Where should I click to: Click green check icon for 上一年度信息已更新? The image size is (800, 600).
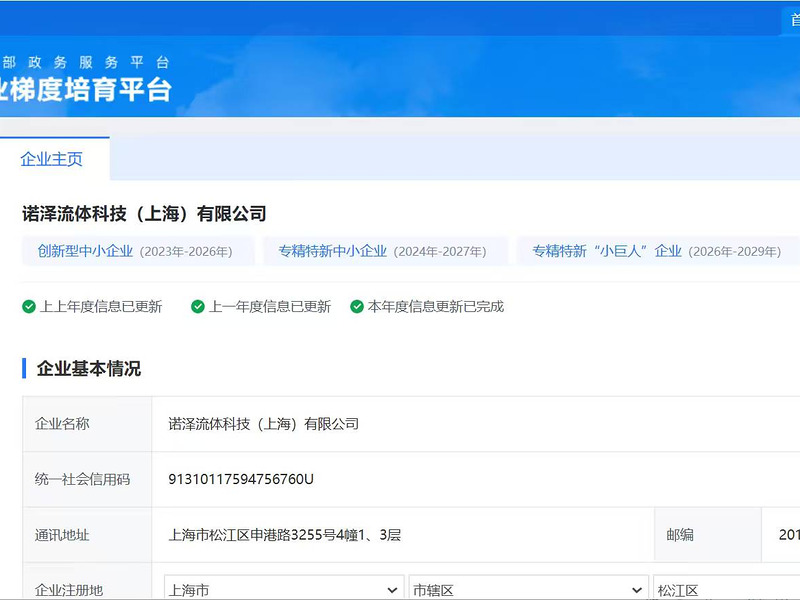[198, 307]
